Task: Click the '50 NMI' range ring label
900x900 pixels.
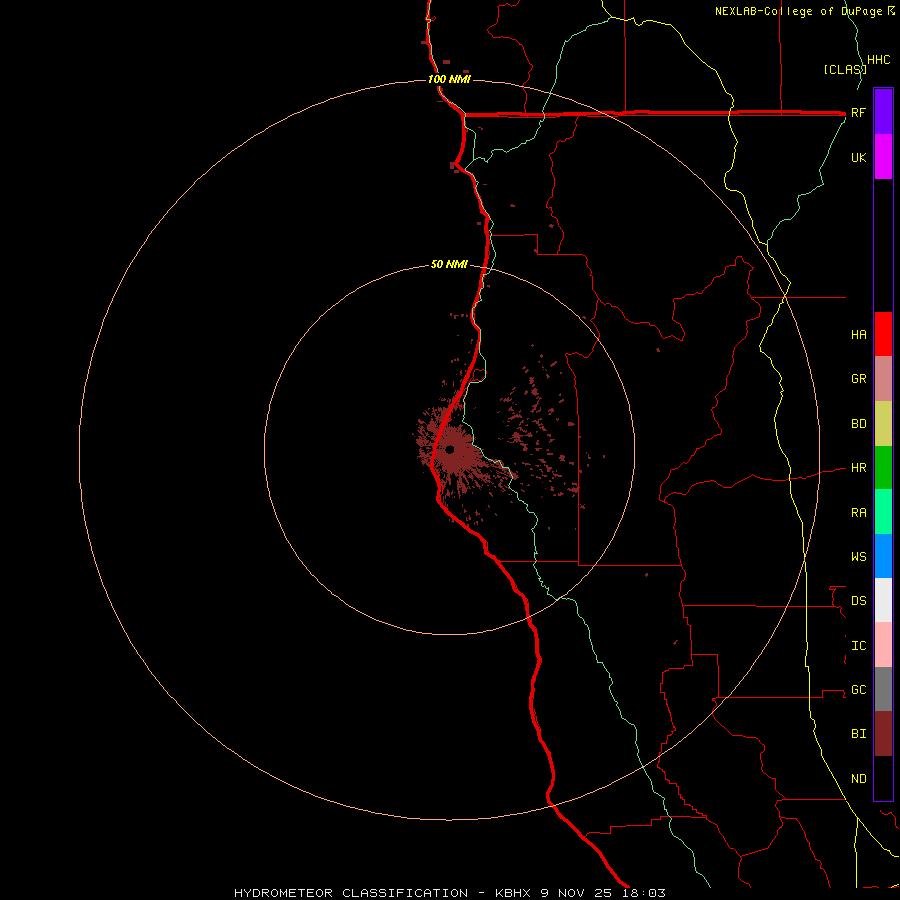Action: 449,264
